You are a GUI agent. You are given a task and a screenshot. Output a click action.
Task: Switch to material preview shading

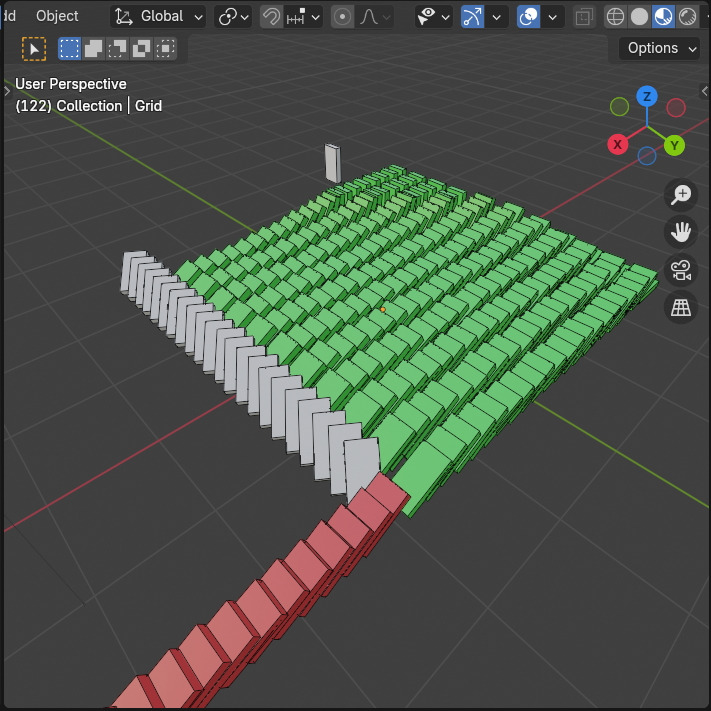click(663, 17)
